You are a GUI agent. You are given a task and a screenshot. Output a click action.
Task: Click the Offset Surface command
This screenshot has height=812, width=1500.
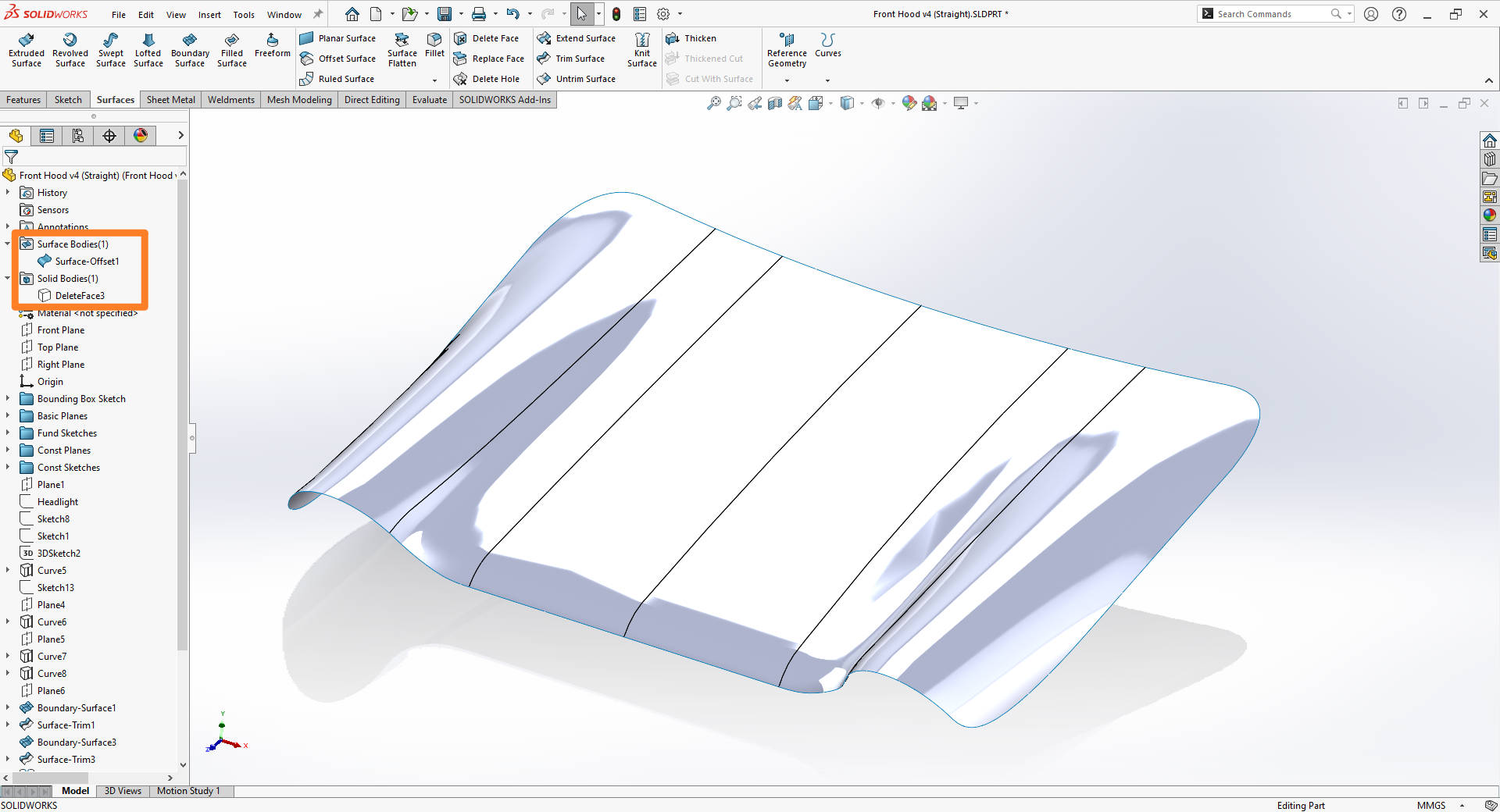pos(337,59)
